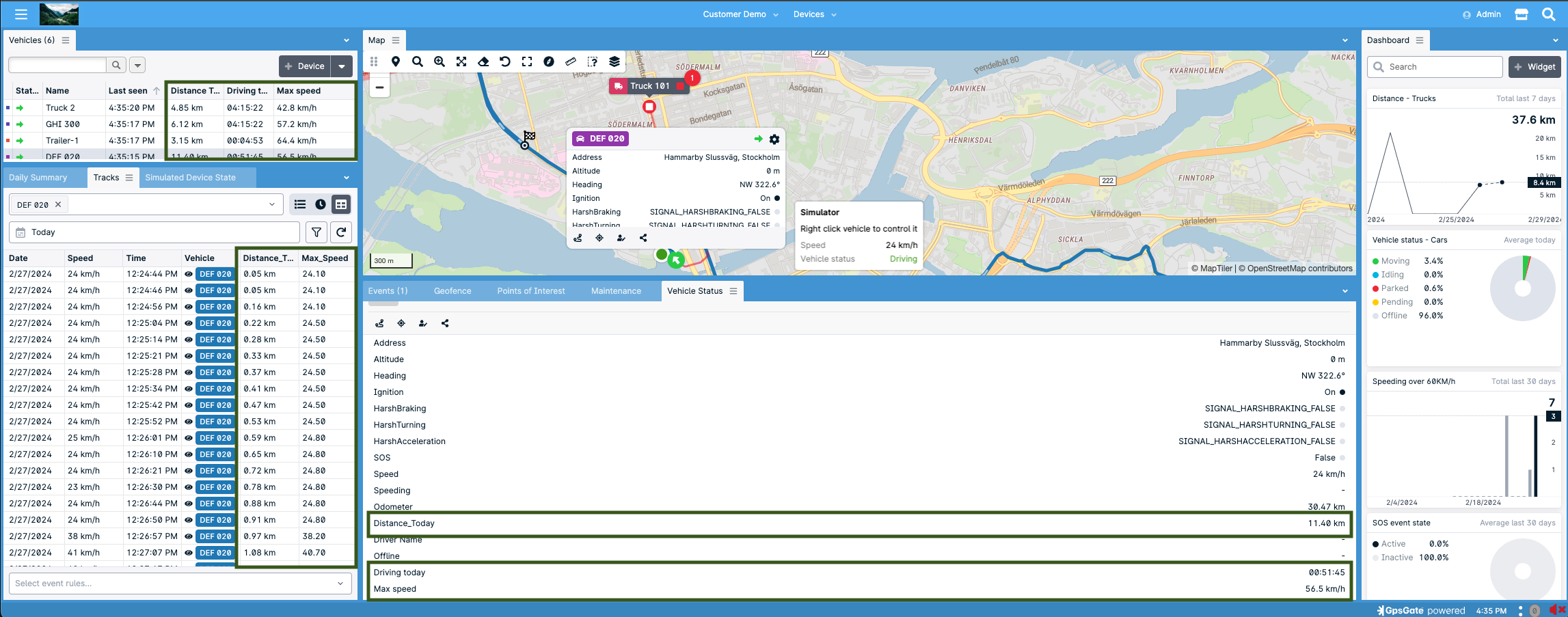
Task: Click the share icon in Vehicle Status panel
Action: 445,323
